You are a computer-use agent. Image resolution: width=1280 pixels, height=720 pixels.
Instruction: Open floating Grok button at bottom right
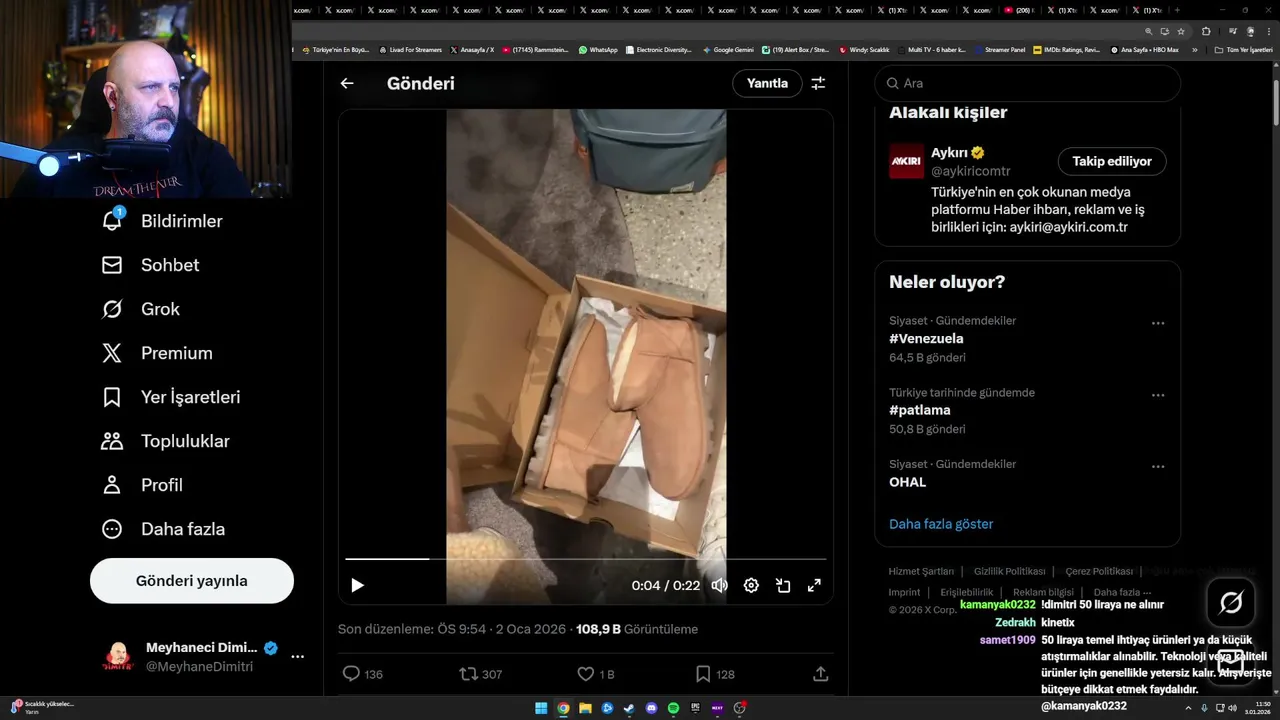point(1231,603)
